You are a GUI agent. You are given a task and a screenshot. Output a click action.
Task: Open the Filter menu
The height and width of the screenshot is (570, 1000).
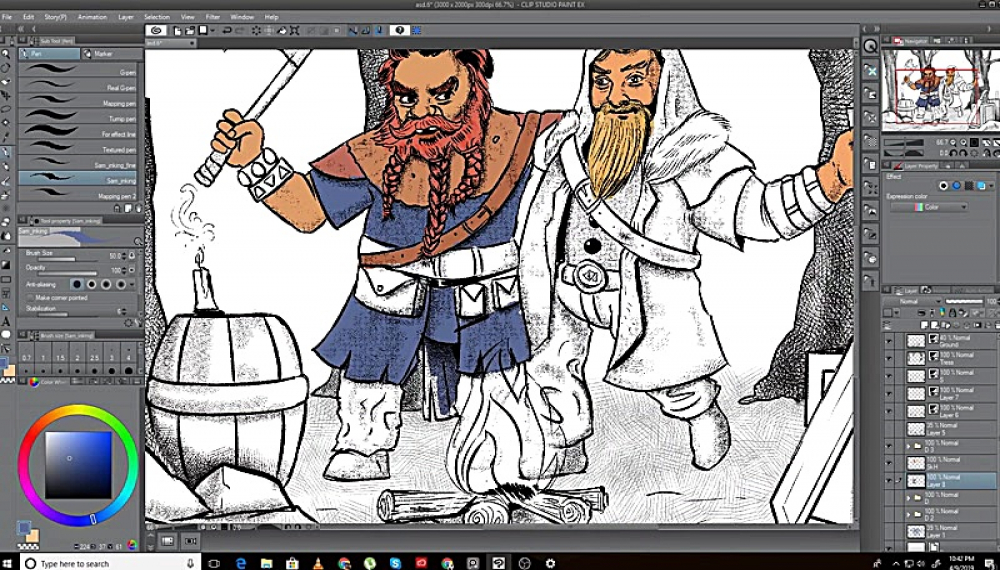click(212, 17)
